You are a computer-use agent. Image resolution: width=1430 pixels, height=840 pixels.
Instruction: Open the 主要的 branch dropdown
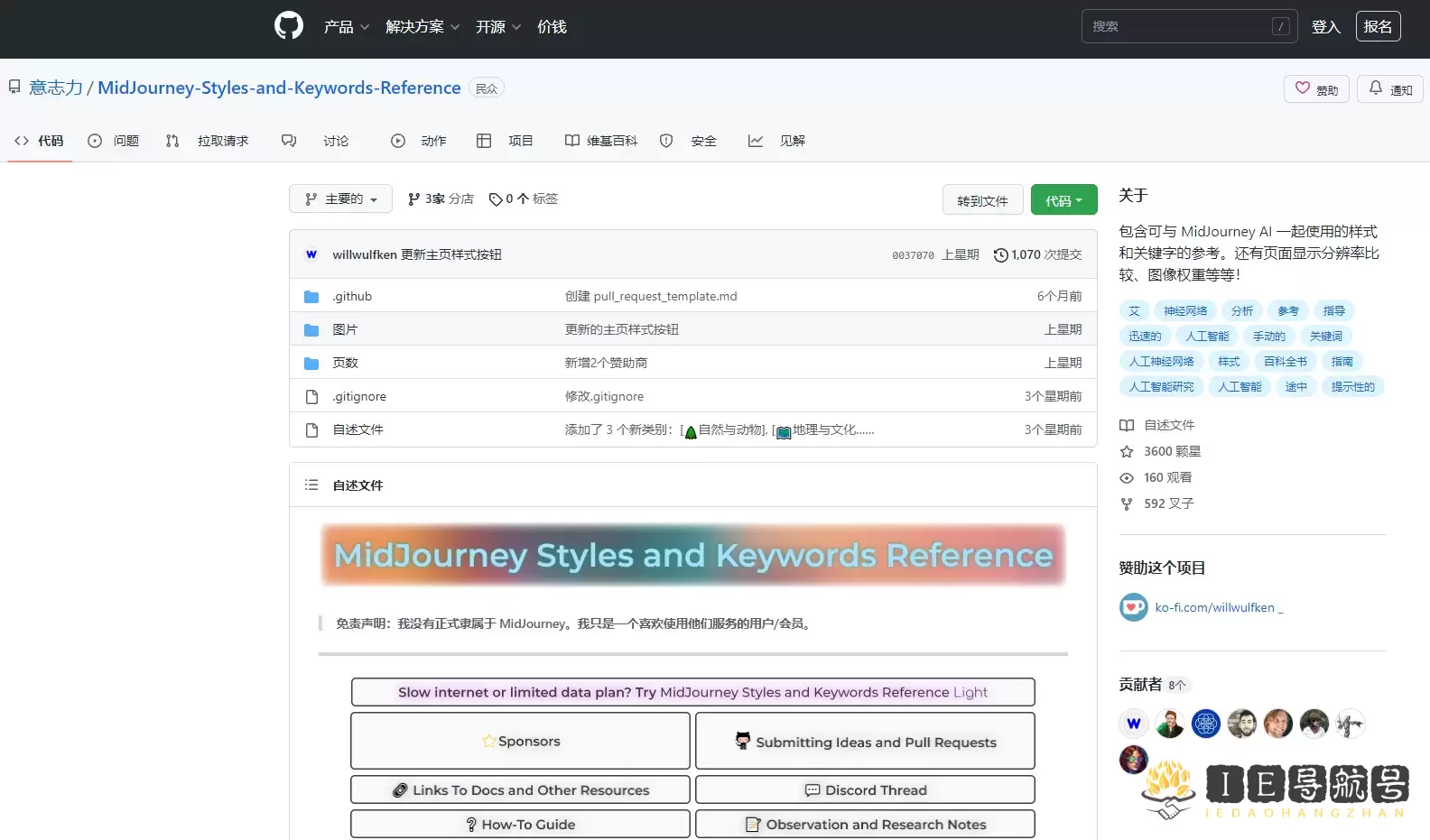click(340, 198)
